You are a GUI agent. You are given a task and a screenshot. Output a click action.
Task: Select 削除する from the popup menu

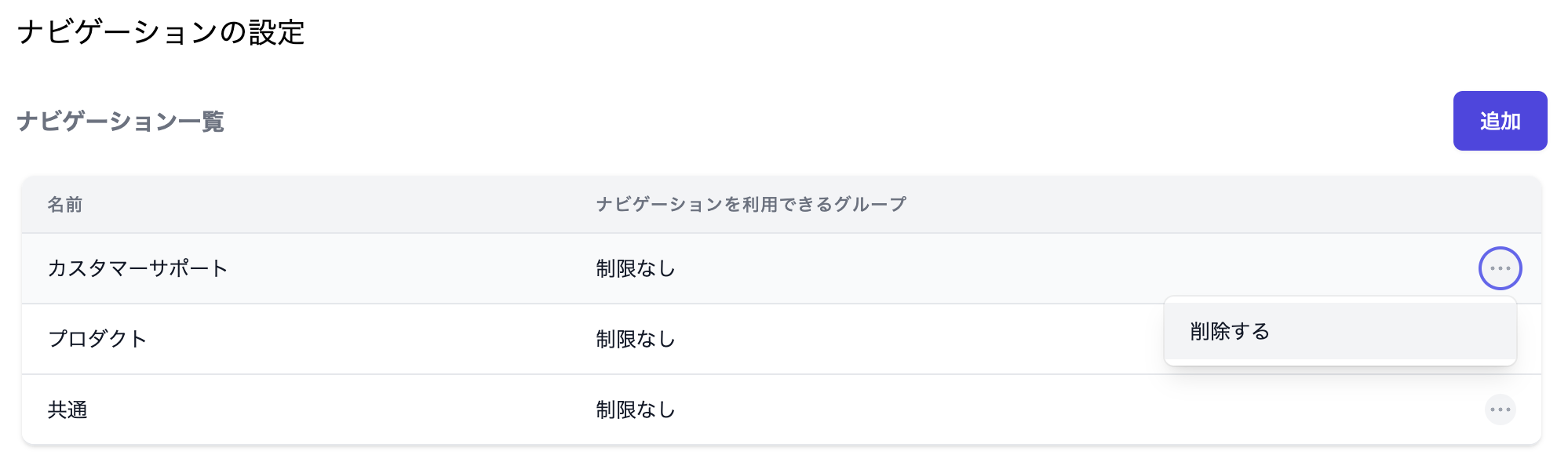(1340, 331)
